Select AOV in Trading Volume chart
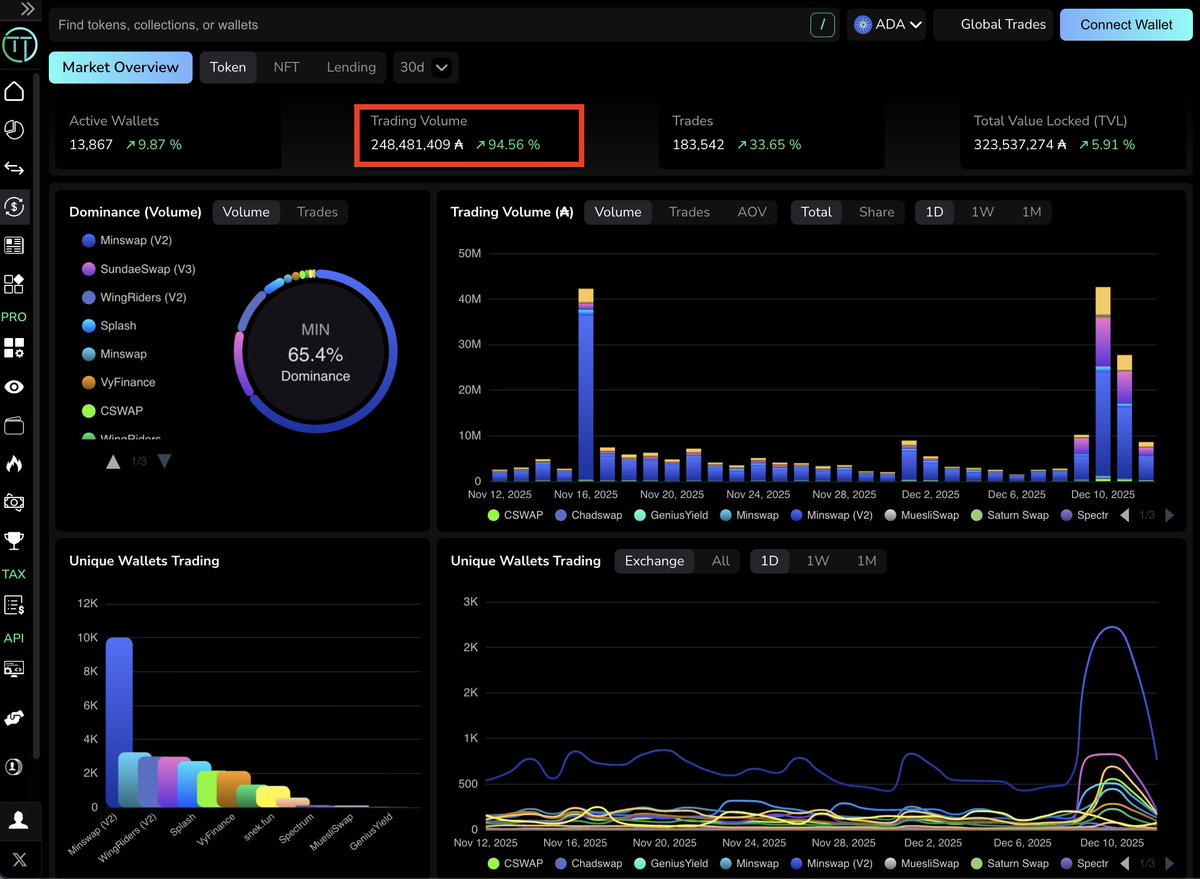 tap(752, 212)
